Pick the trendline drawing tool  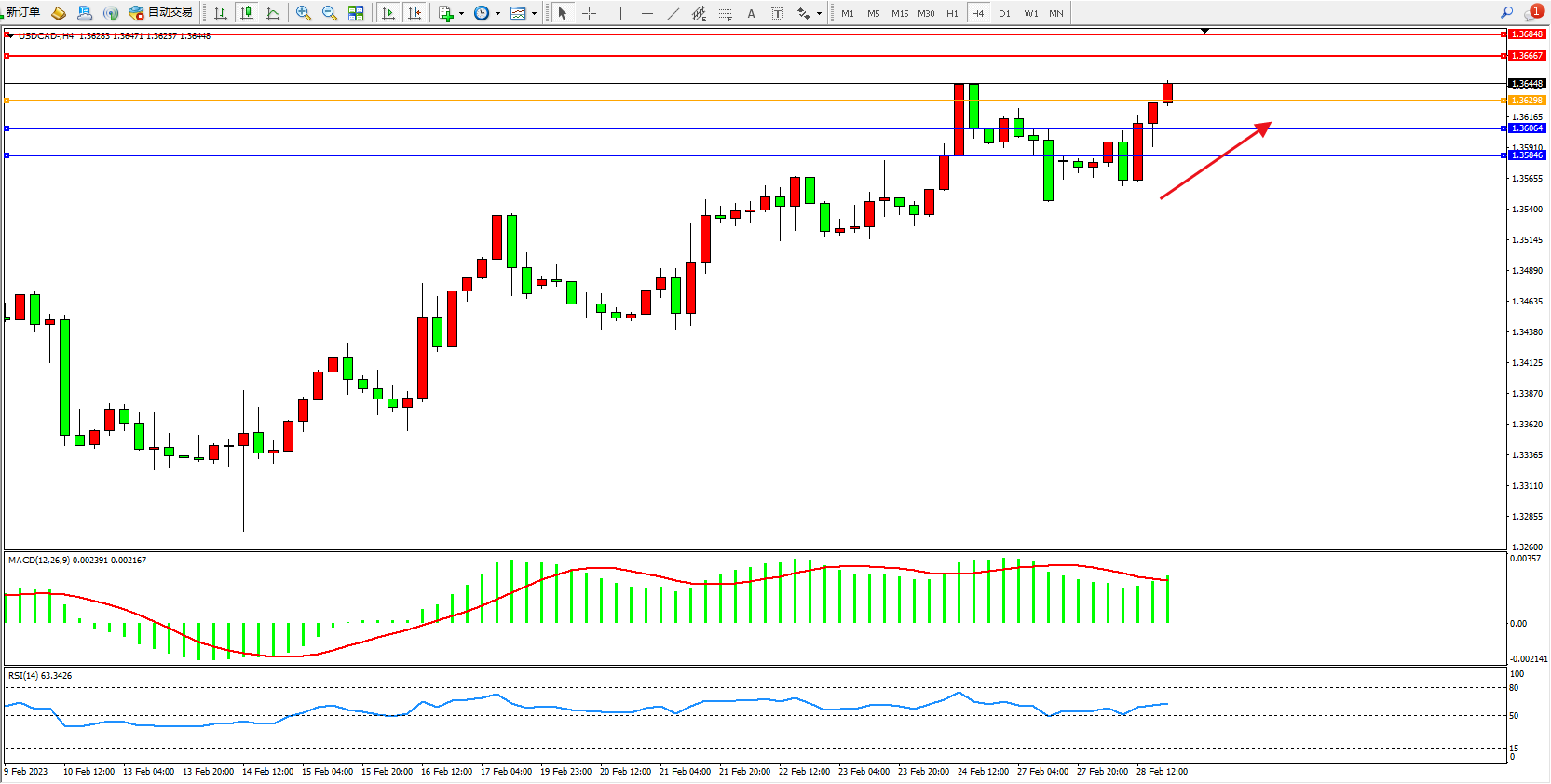(x=673, y=13)
